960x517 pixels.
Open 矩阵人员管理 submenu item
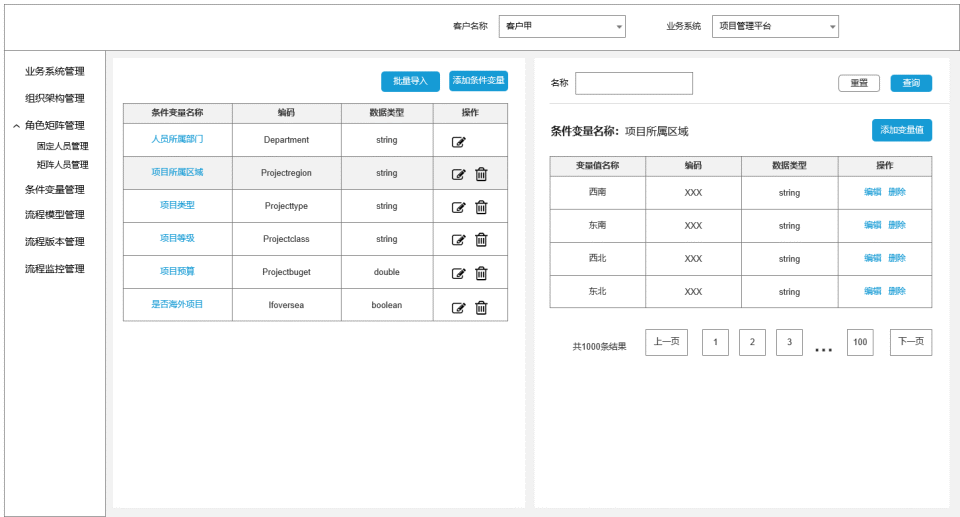pyautogui.click(x=62, y=165)
